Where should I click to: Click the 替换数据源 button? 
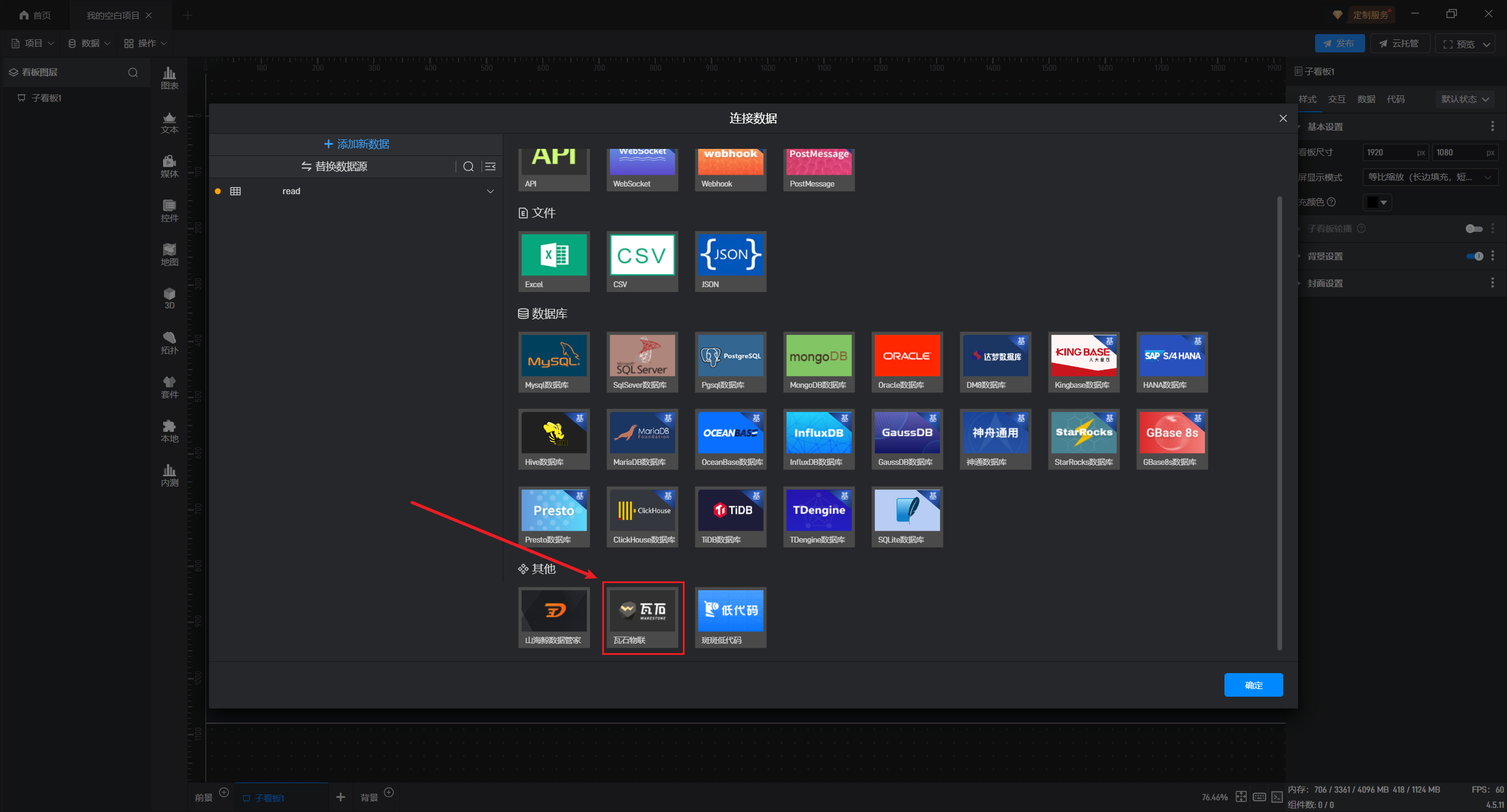click(x=334, y=167)
